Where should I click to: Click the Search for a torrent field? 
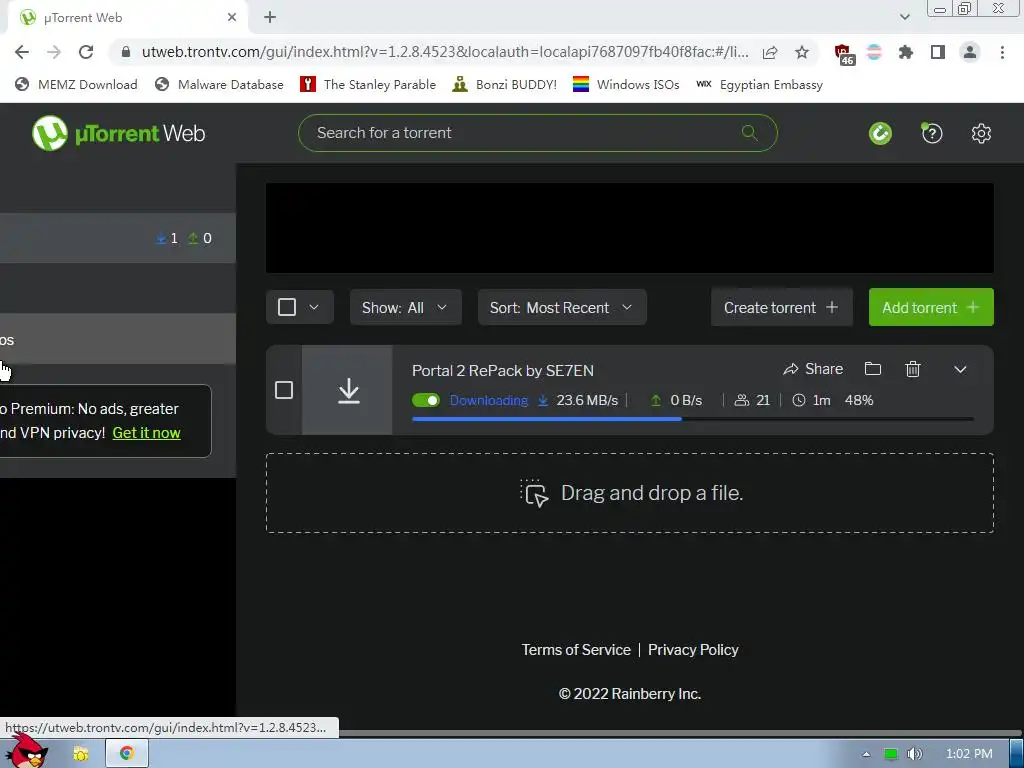point(537,133)
